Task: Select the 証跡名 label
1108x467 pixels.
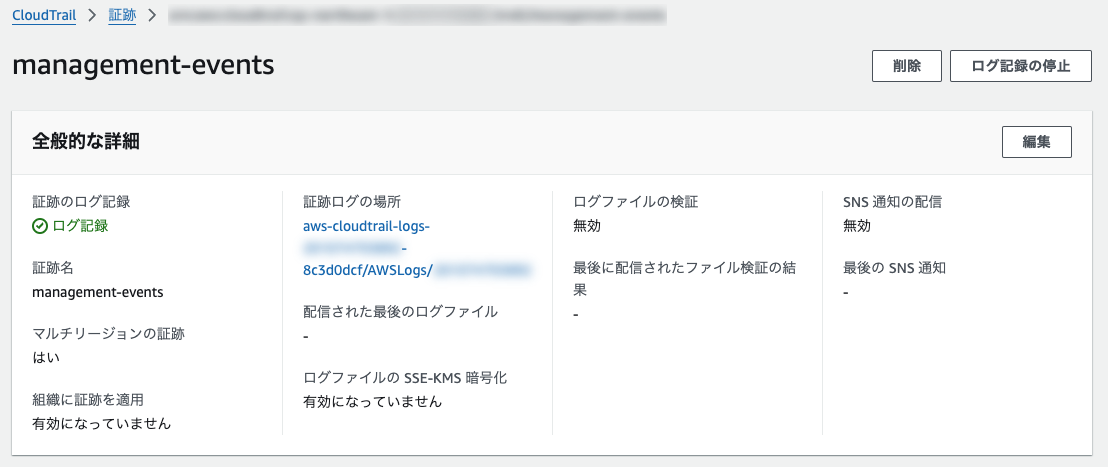Action: [x=53, y=268]
